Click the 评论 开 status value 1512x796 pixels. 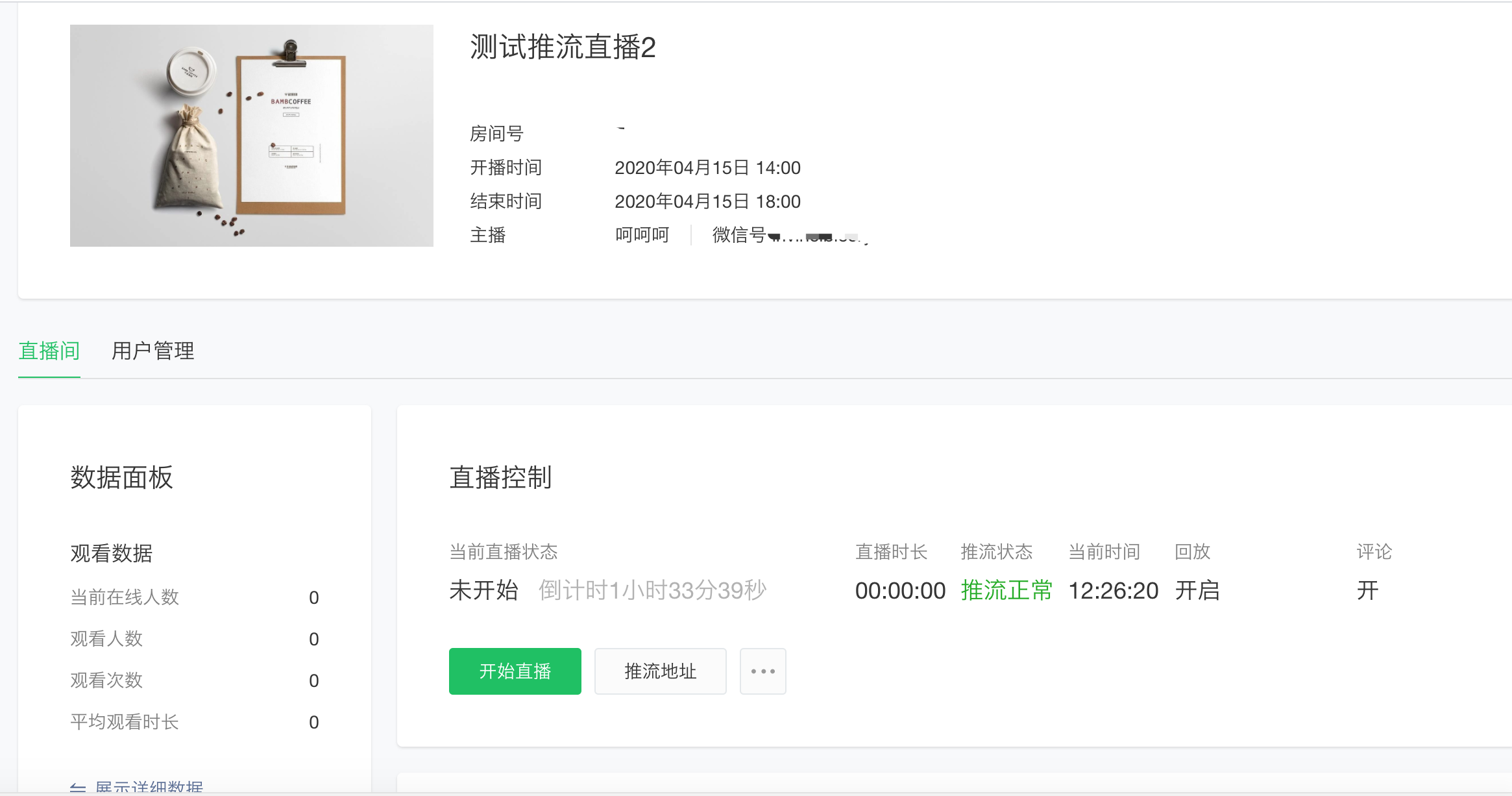tap(1367, 591)
